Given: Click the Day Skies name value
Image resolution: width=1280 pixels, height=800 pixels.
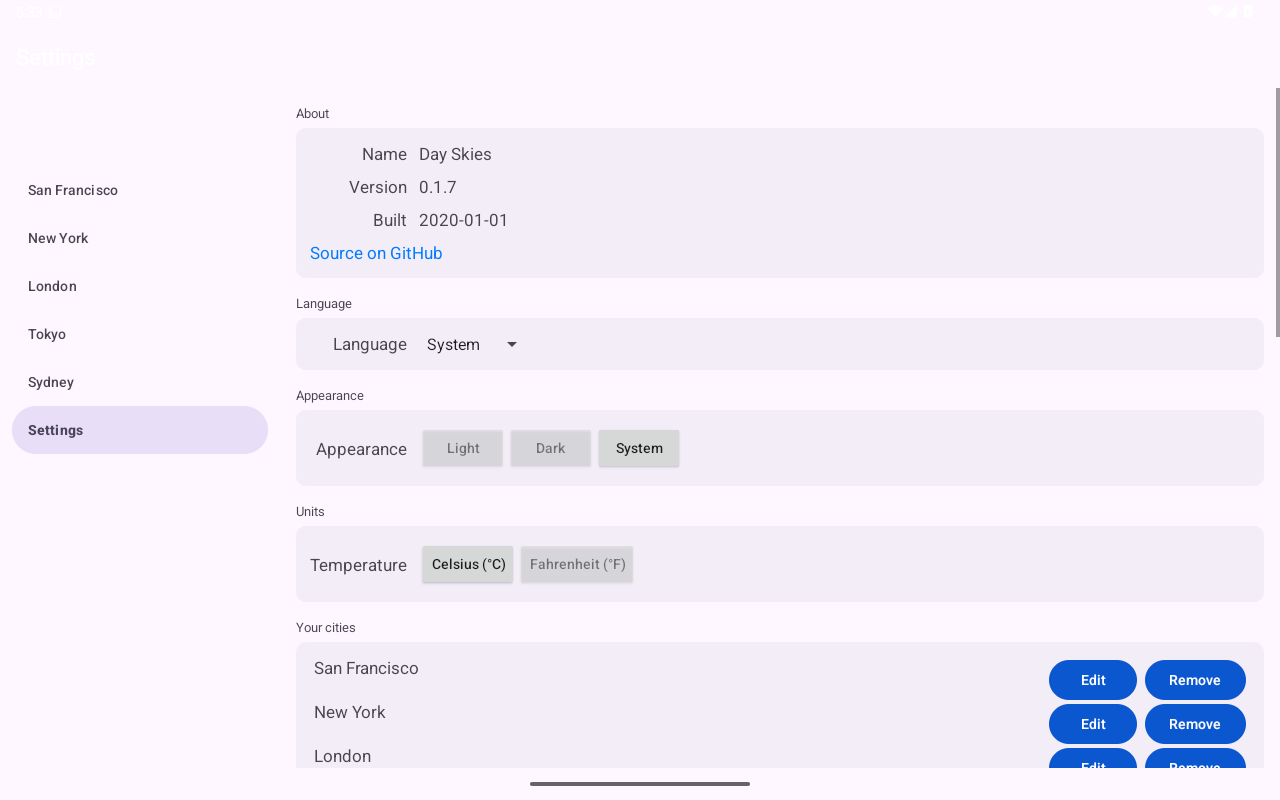Looking at the screenshot, I should click(x=455, y=154).
